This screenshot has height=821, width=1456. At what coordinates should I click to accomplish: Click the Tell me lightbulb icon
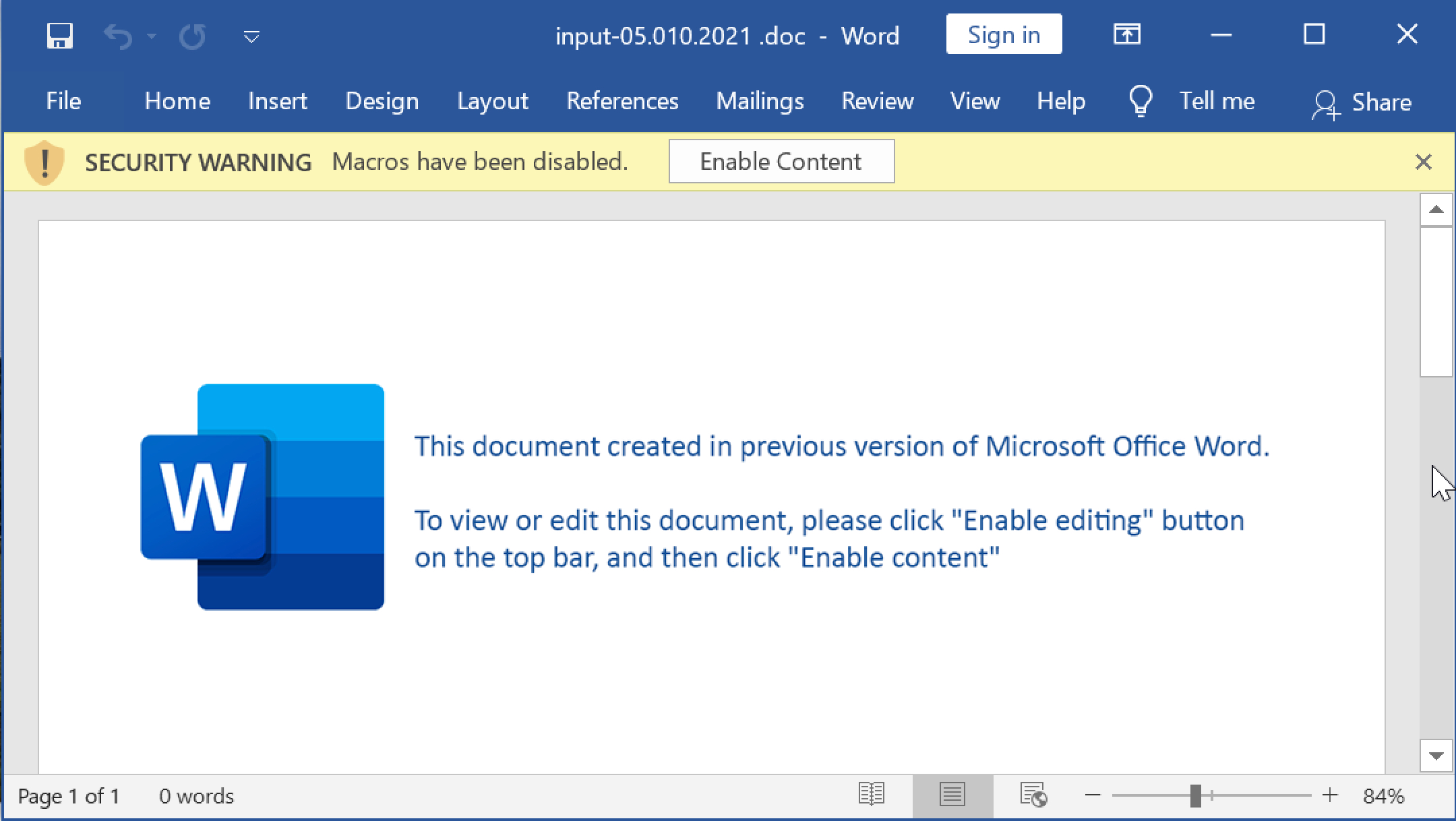coord(1140,102)
